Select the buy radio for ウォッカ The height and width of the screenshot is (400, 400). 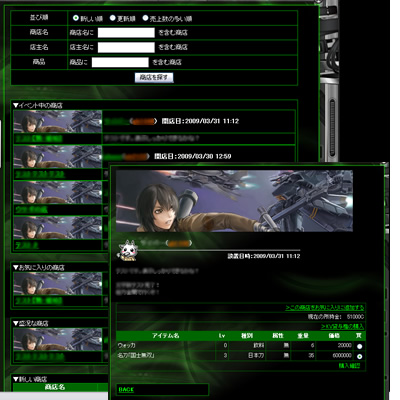[x=360, y=346]
